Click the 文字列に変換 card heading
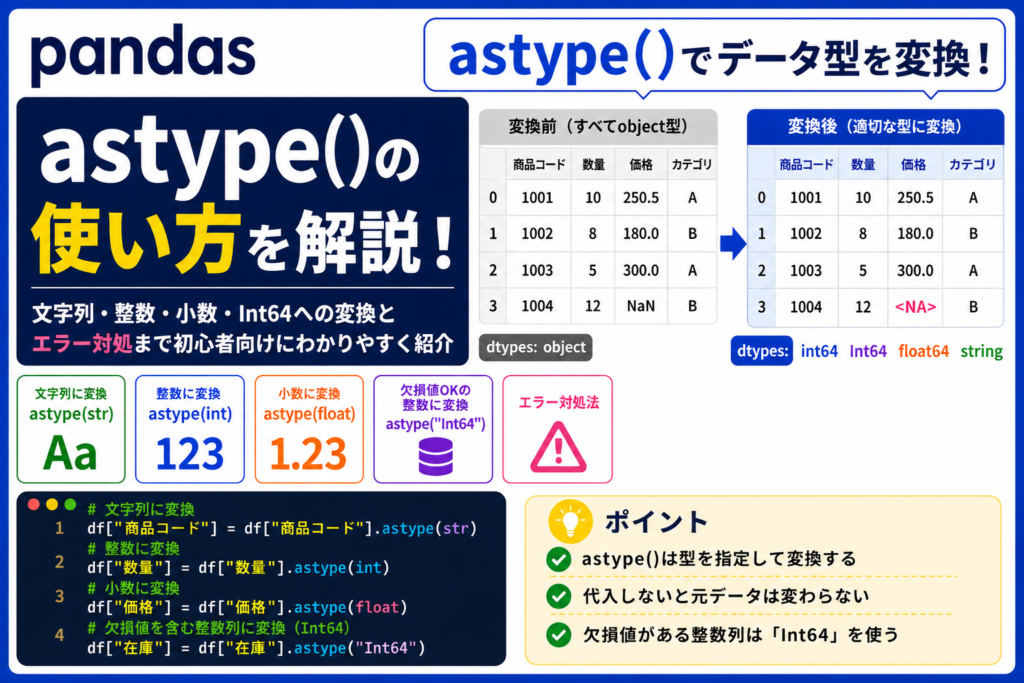The width and height of the screenshot is (1024, 683). pos(71,394)
